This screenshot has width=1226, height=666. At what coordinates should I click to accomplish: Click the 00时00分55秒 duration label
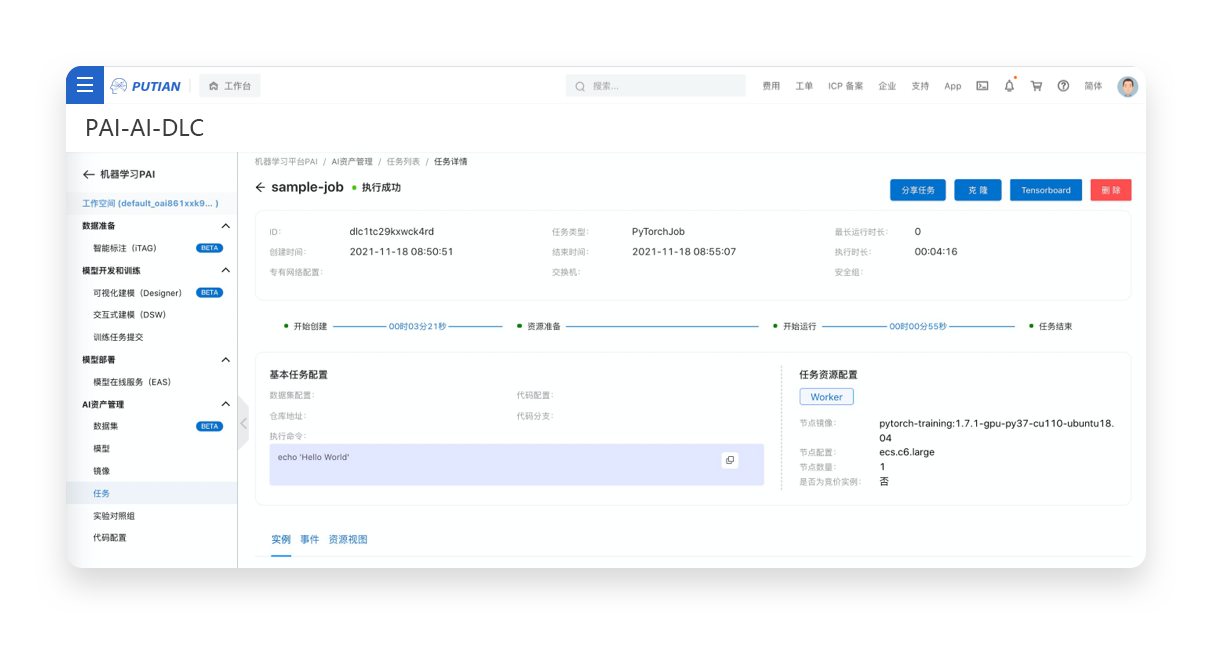tap(918, 326)
